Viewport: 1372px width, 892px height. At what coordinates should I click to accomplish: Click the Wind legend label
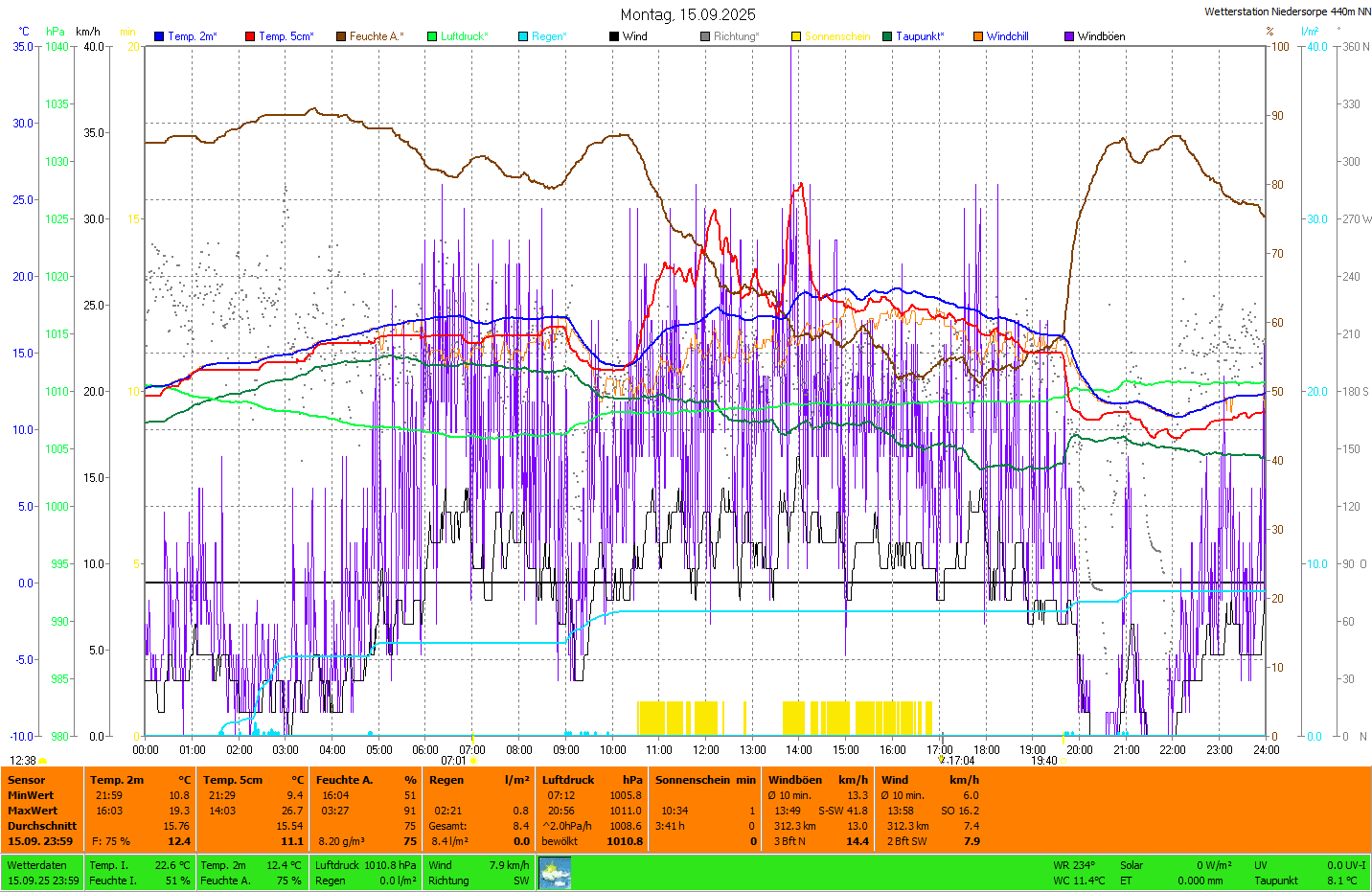tap(634, 36)
